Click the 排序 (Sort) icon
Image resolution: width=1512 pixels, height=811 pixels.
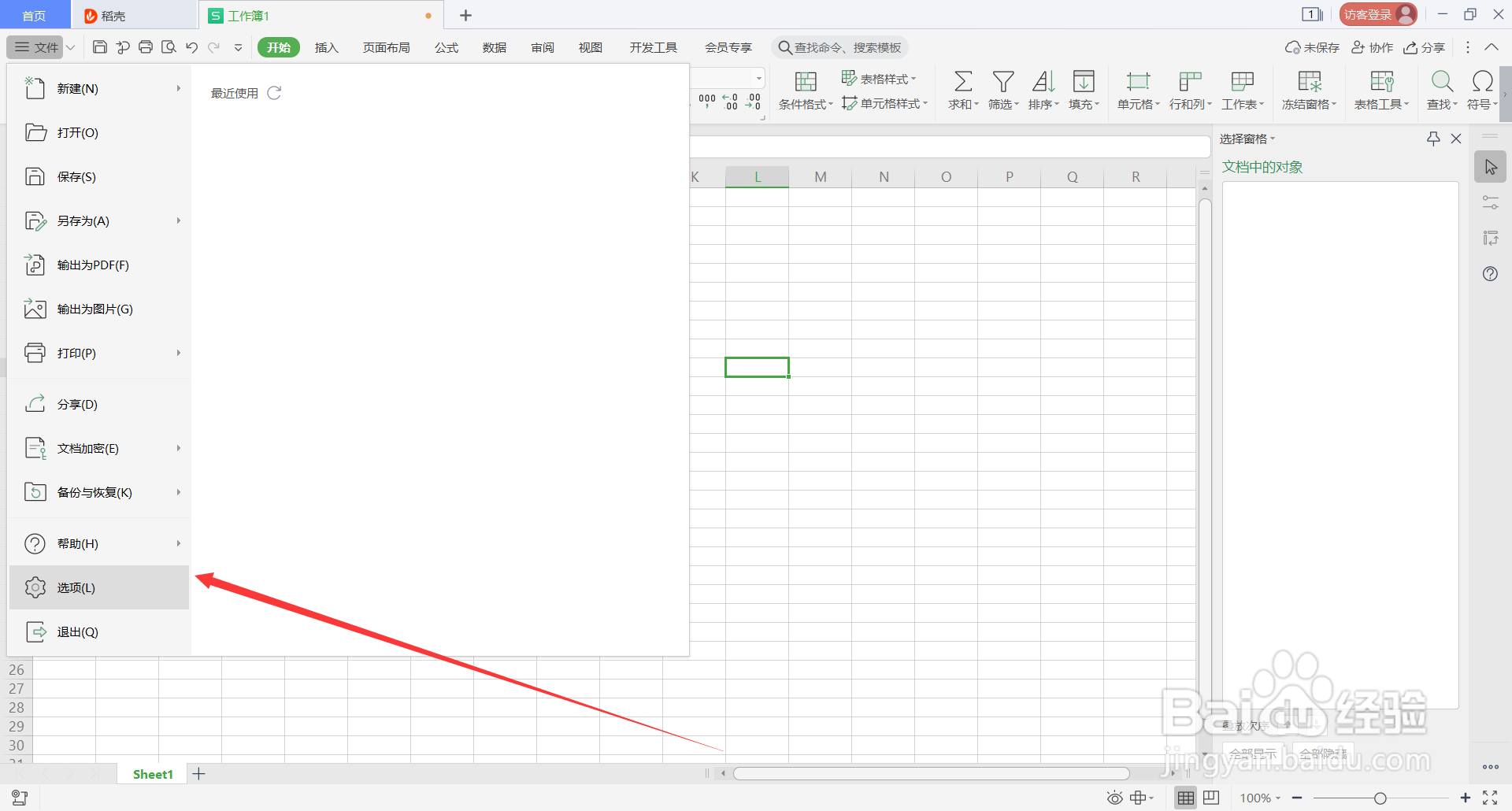point(1043,88)
